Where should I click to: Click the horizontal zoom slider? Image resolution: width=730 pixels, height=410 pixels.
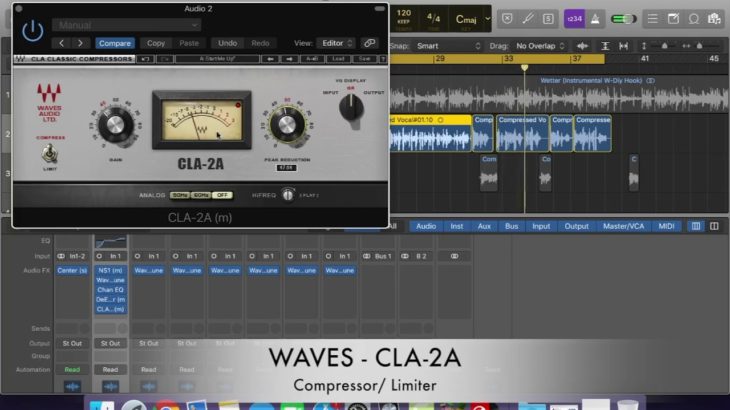tap(698, 46)
